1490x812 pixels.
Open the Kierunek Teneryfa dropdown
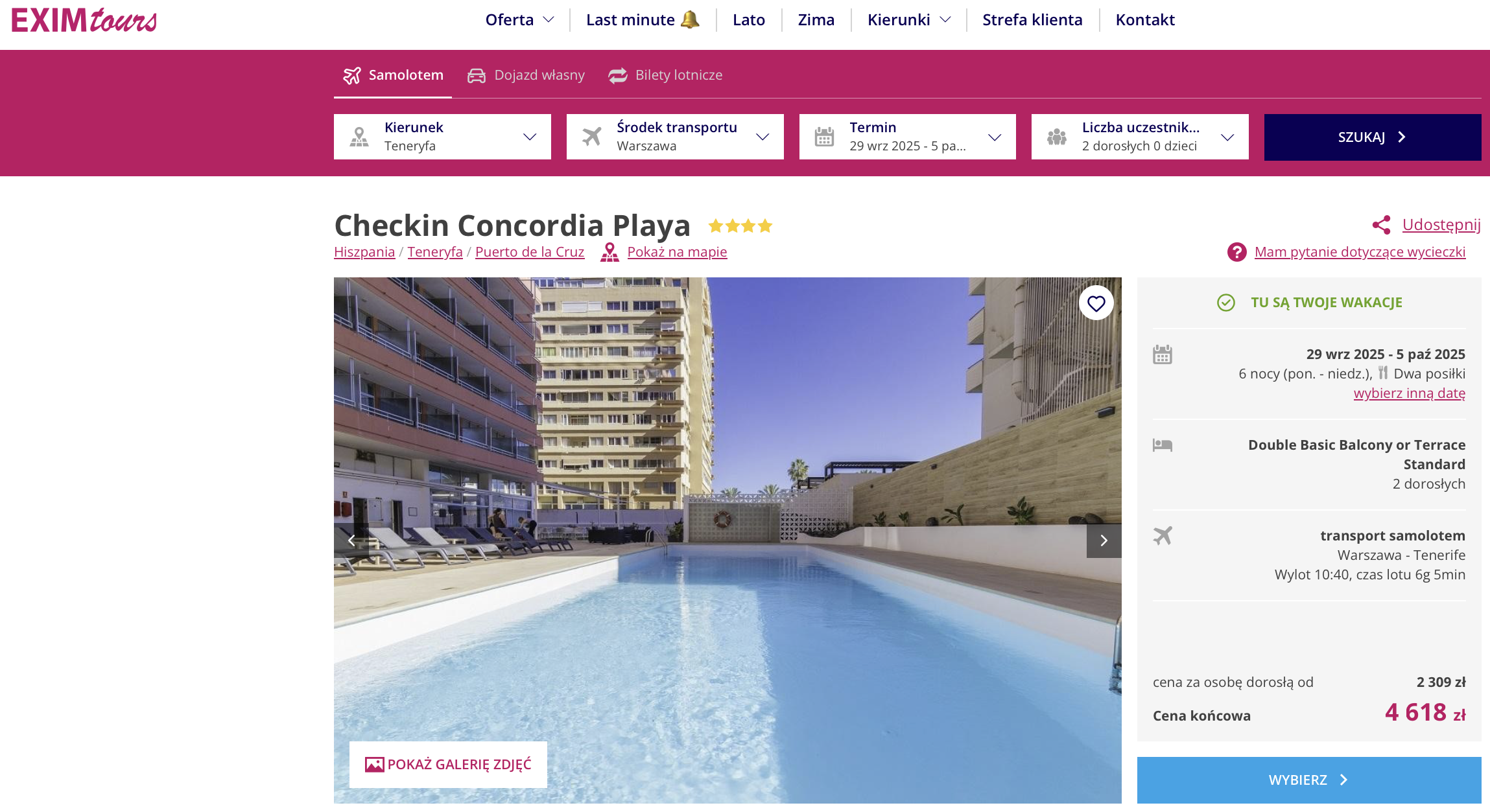click(442, 137)
